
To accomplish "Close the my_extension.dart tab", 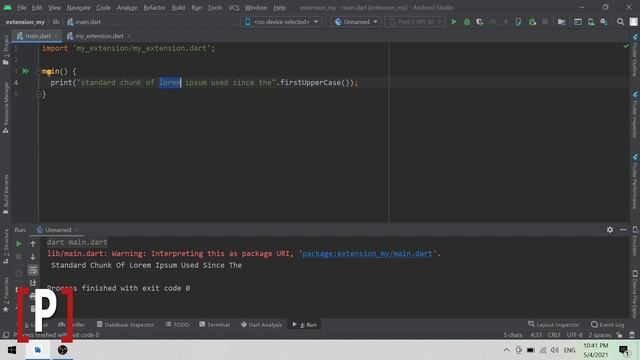I will 129,36.
